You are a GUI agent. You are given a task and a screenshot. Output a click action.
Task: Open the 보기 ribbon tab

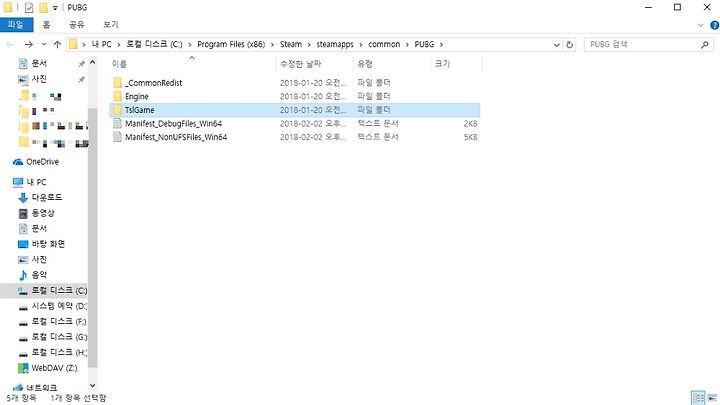(110, 24)
